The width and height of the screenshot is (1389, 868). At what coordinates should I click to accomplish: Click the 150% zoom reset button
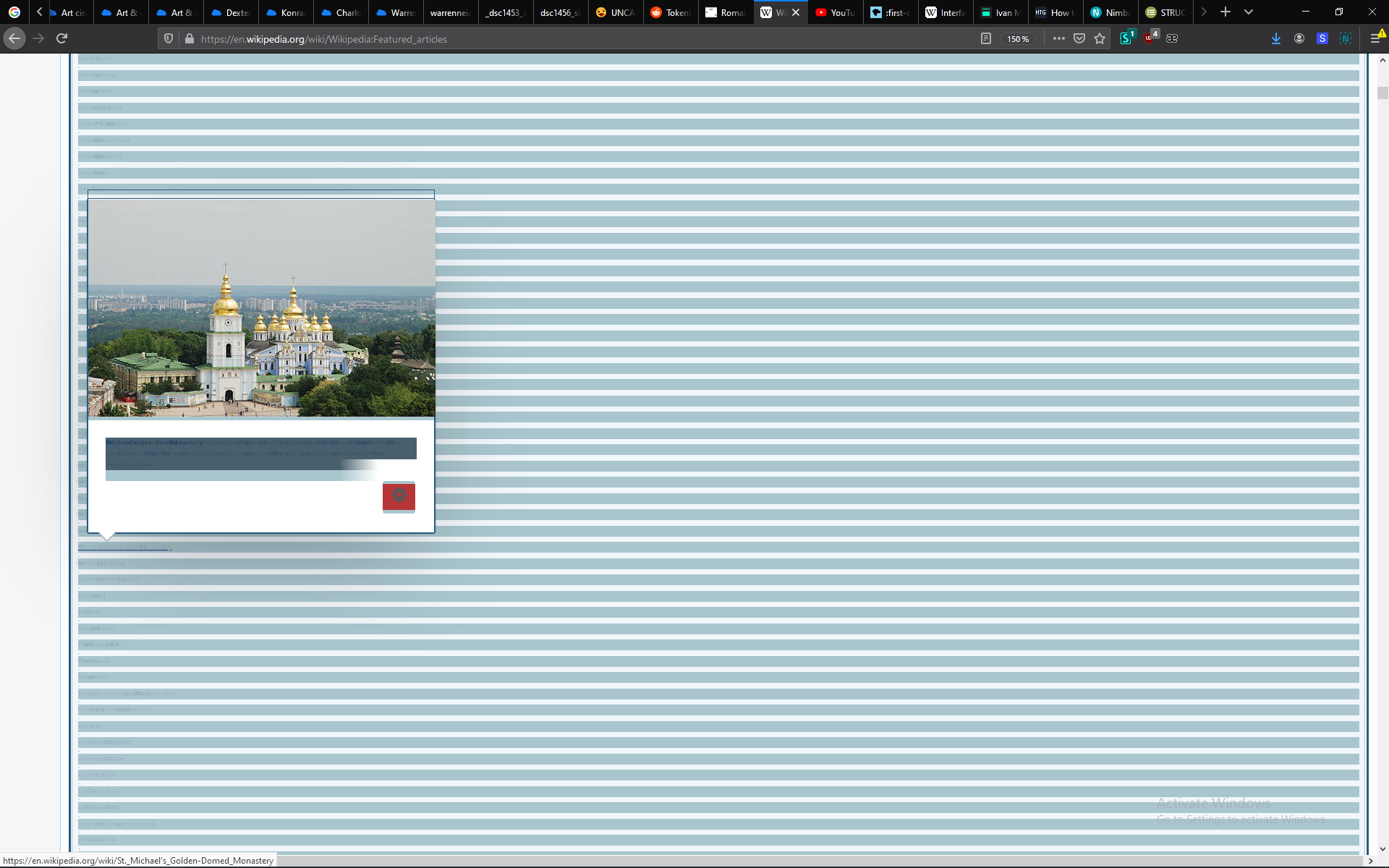(1018, 39)
